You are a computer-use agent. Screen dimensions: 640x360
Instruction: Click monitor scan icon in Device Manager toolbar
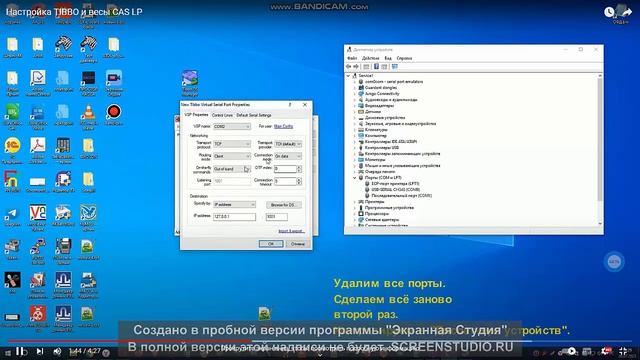(394, 67)
